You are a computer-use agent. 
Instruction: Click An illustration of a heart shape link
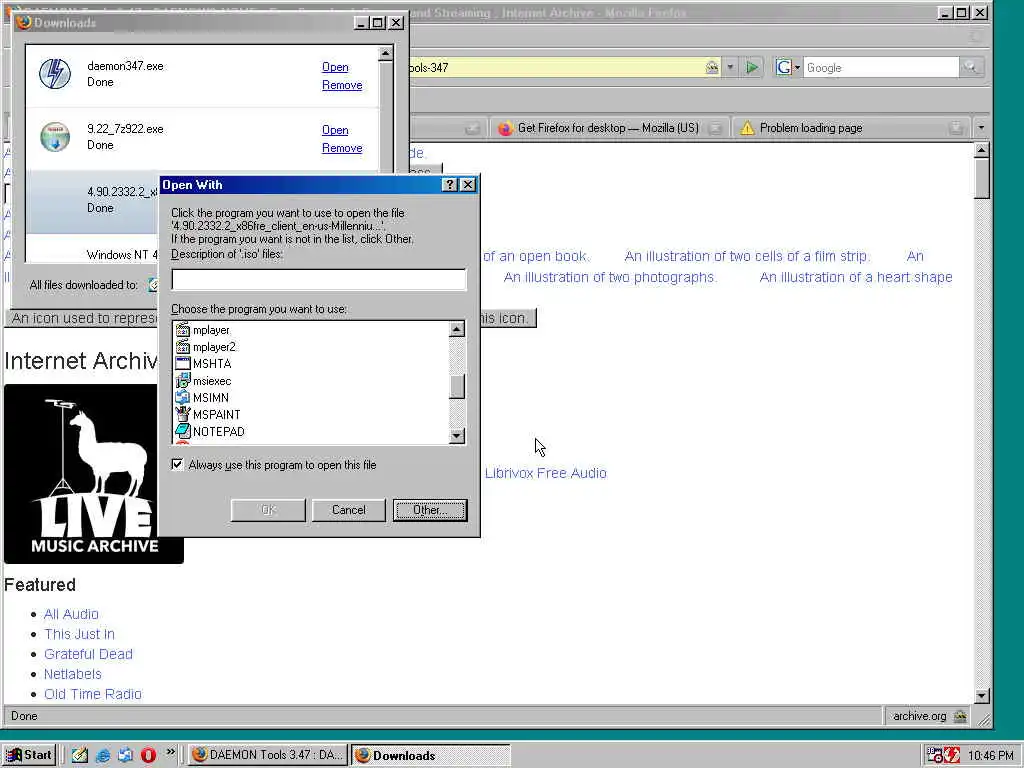(x=856, y=277)
